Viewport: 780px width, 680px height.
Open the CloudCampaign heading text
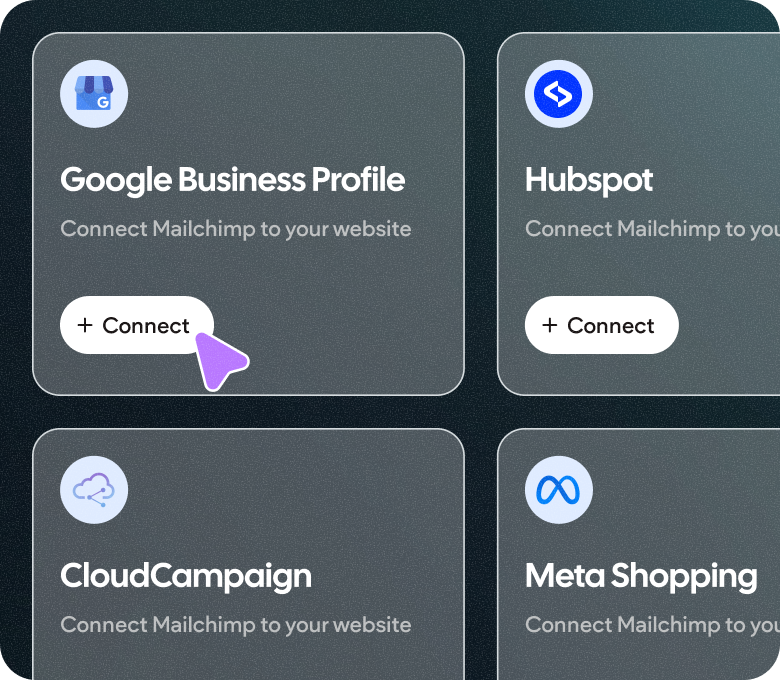186,577
